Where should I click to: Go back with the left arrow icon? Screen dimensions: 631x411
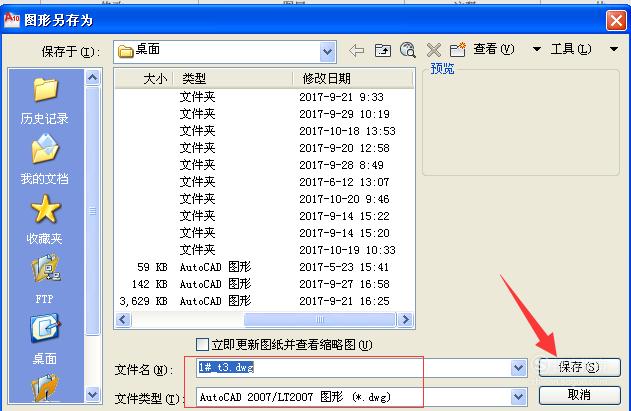(357, 50)
